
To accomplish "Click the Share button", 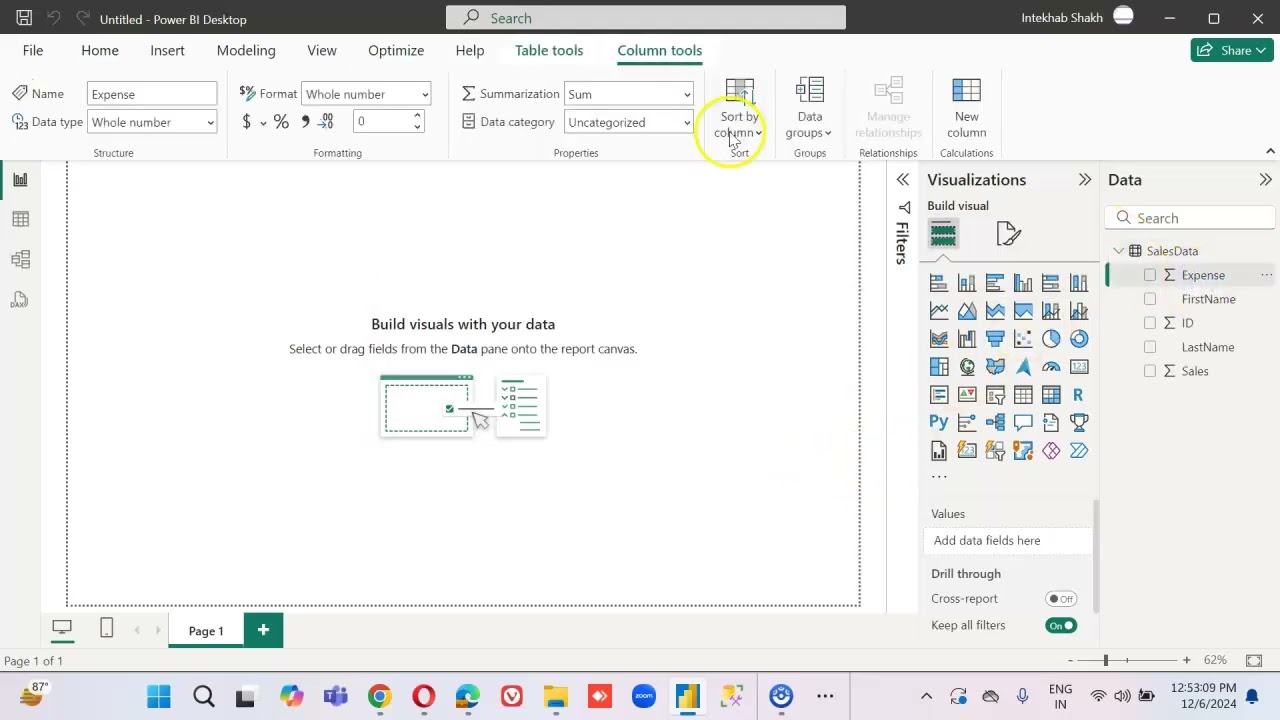I will 1232,50.
